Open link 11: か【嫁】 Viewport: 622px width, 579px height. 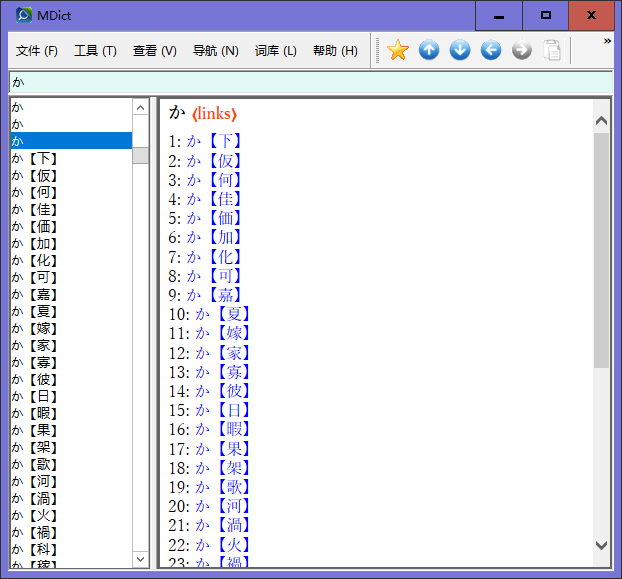223,333
